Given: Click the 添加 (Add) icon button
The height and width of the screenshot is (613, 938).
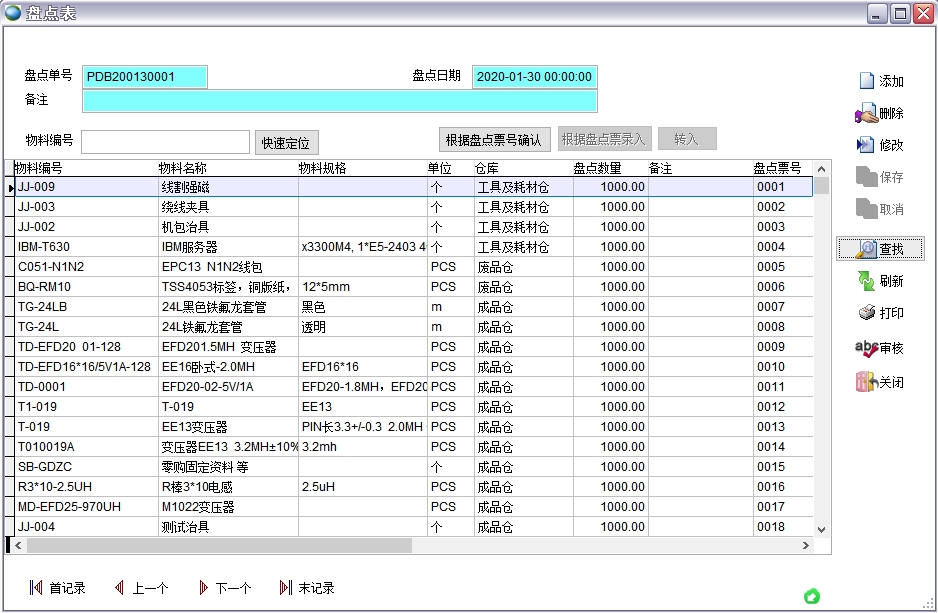Looking at the screenshot, I should coord(867,81).
